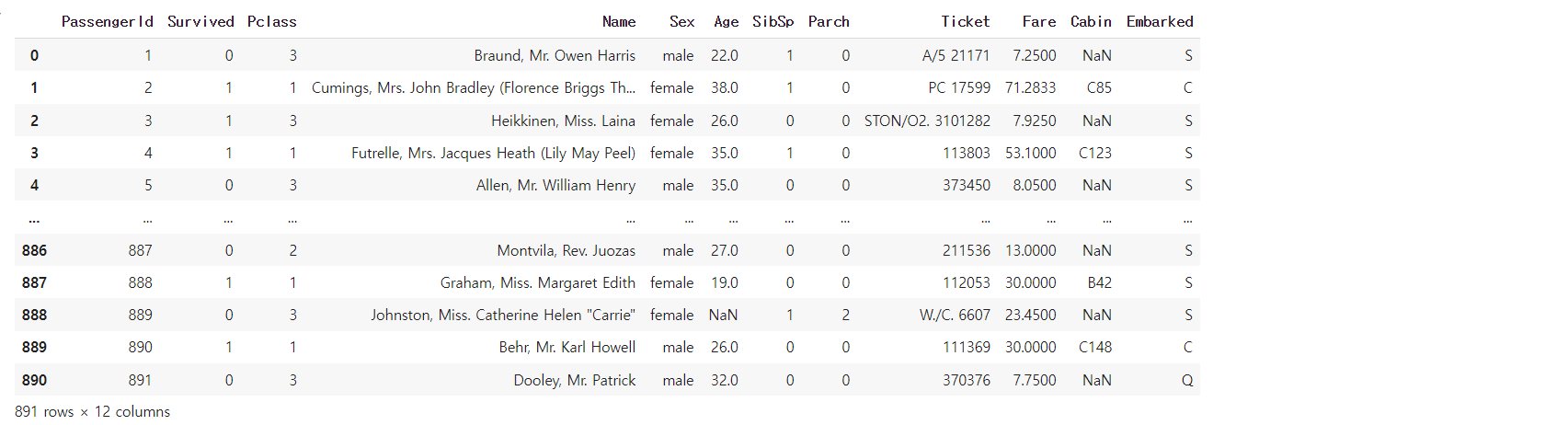This screenshot has width=1568, height=425.
Task: Click the Survived column header
Action: (x=200, y=21)
